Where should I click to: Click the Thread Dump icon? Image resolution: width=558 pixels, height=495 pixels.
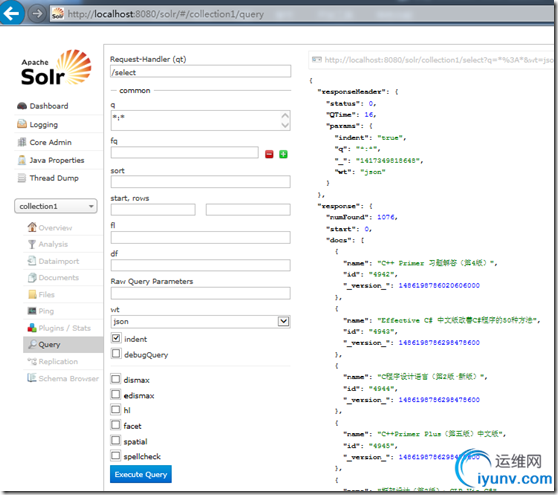[x=22, y=178]
